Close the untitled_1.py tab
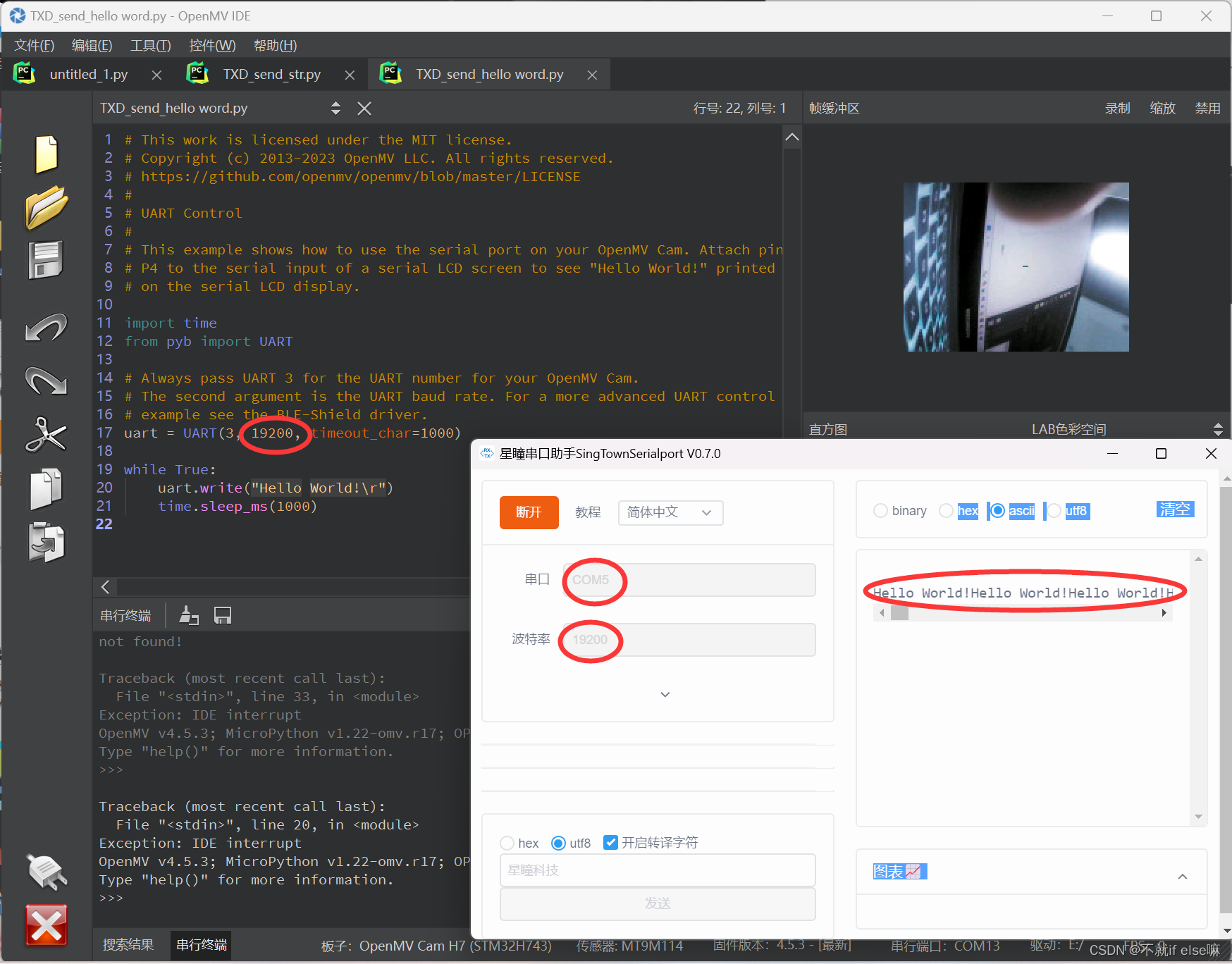1232x964 pixels. pos(156,75)
